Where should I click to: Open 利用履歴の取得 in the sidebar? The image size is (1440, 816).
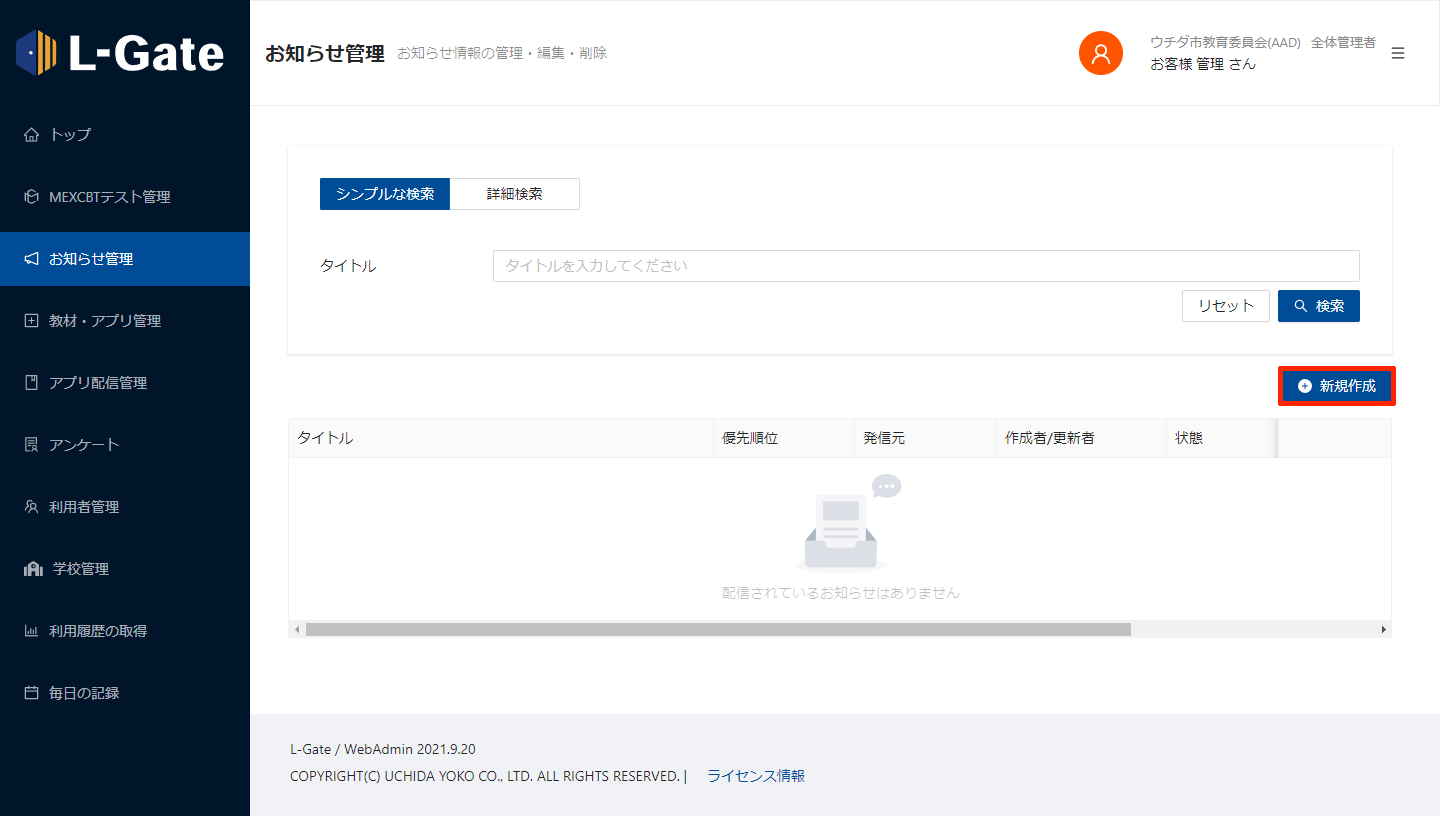point(98,631)
